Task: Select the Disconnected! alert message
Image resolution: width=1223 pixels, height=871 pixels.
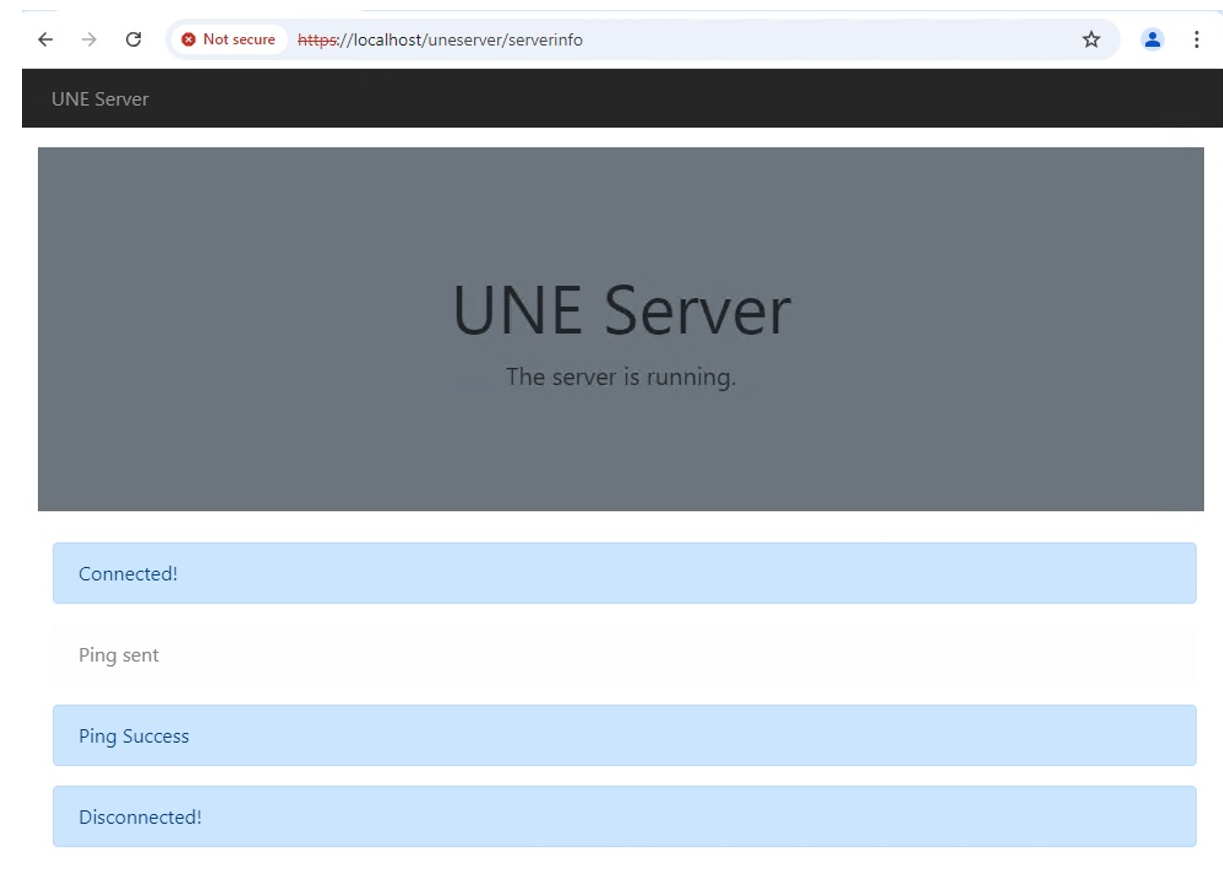Action: pyautogui.click(x=624, y=817)
